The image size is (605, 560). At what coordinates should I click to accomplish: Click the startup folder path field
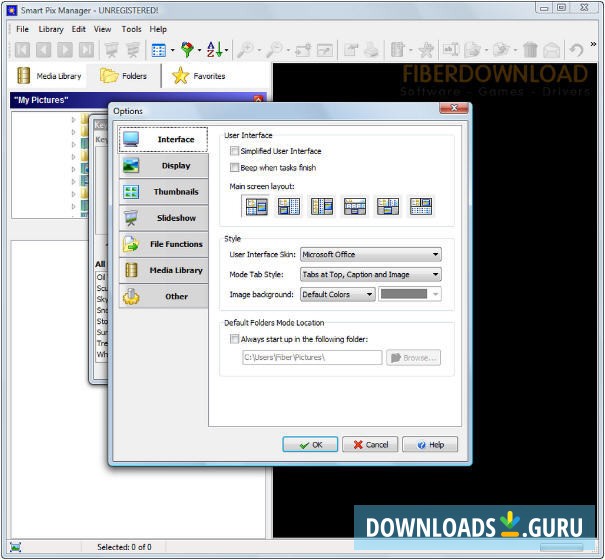click(x=312, y=357)
